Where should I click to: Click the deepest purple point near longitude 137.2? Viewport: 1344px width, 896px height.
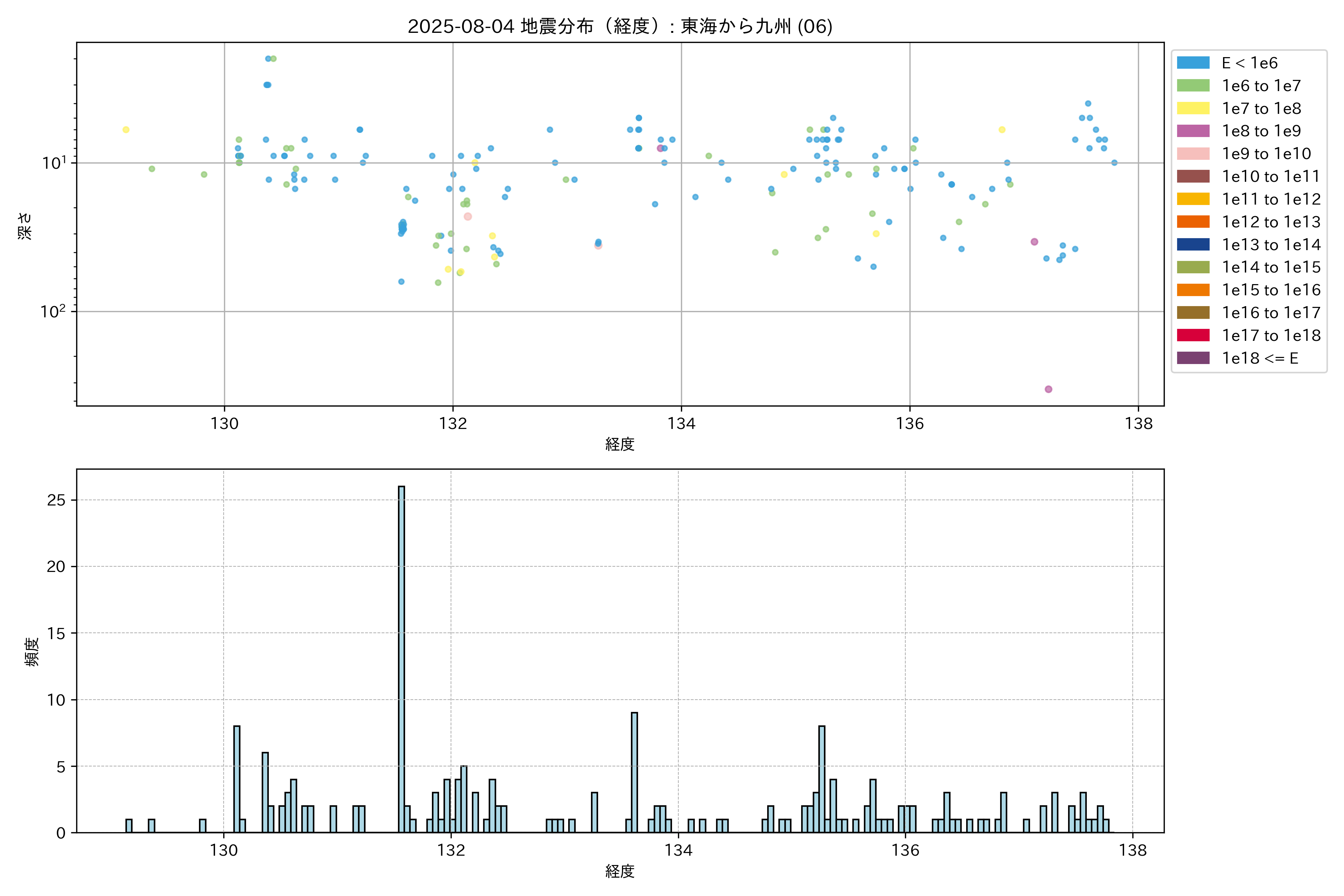click(1049, 389)
